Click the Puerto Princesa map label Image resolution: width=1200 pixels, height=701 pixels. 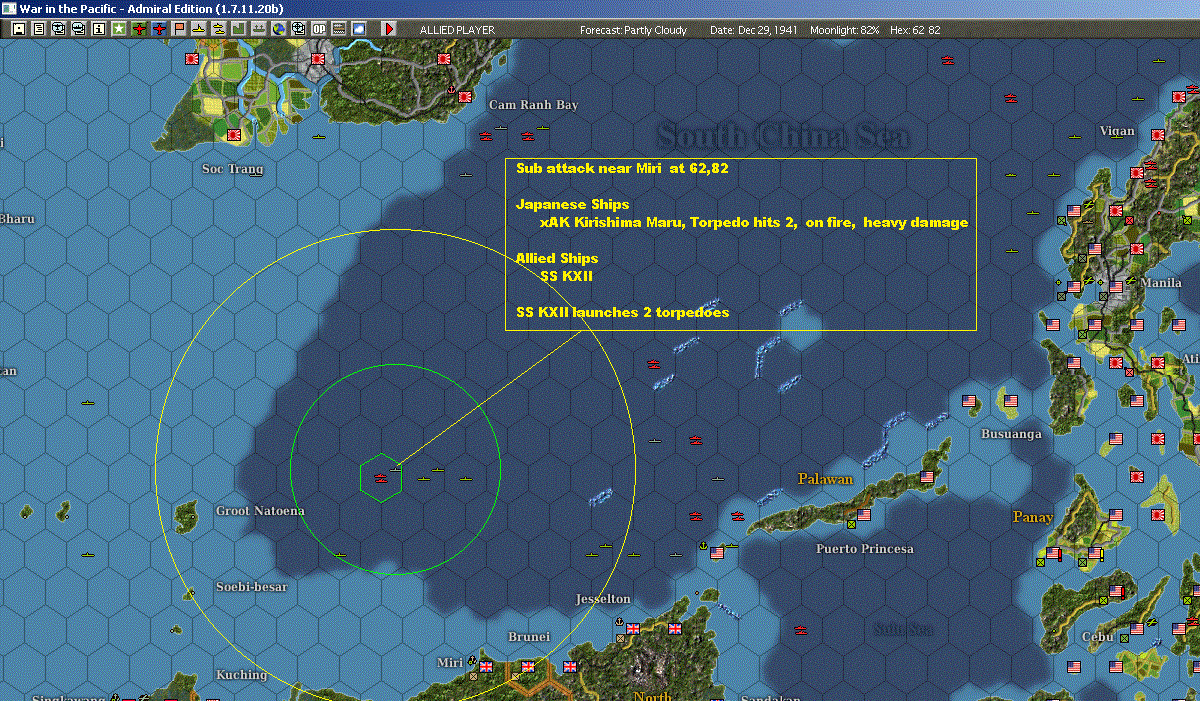[864, 549]
